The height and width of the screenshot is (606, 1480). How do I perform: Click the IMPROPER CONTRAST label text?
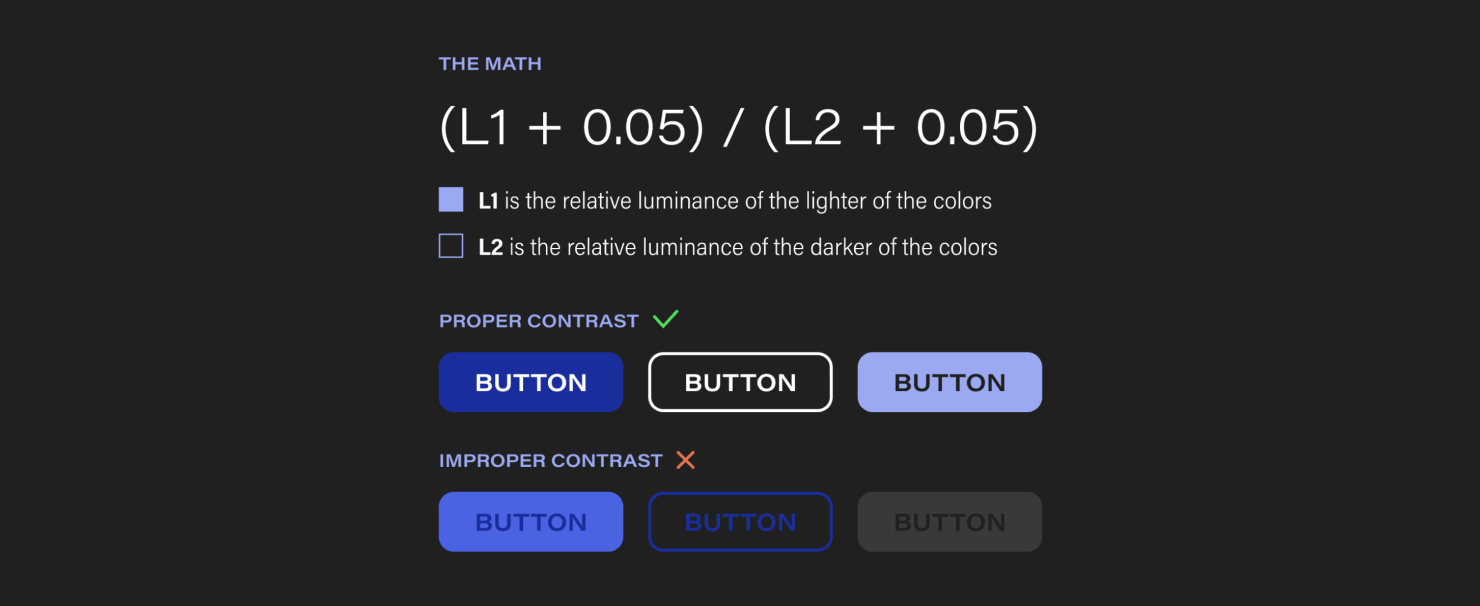[551, 461]
